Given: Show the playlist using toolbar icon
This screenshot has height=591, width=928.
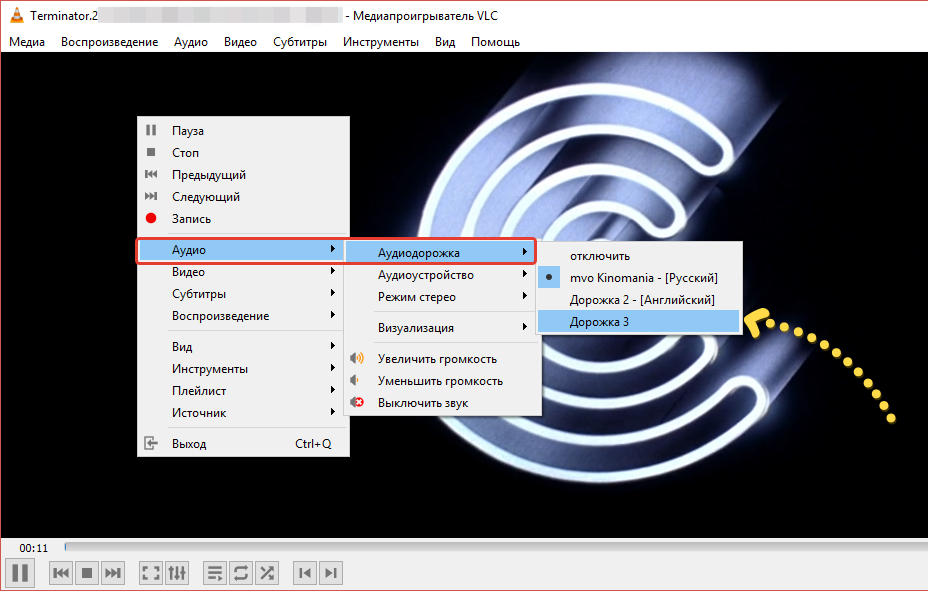Looking at the screenshot, I should 215,573.
